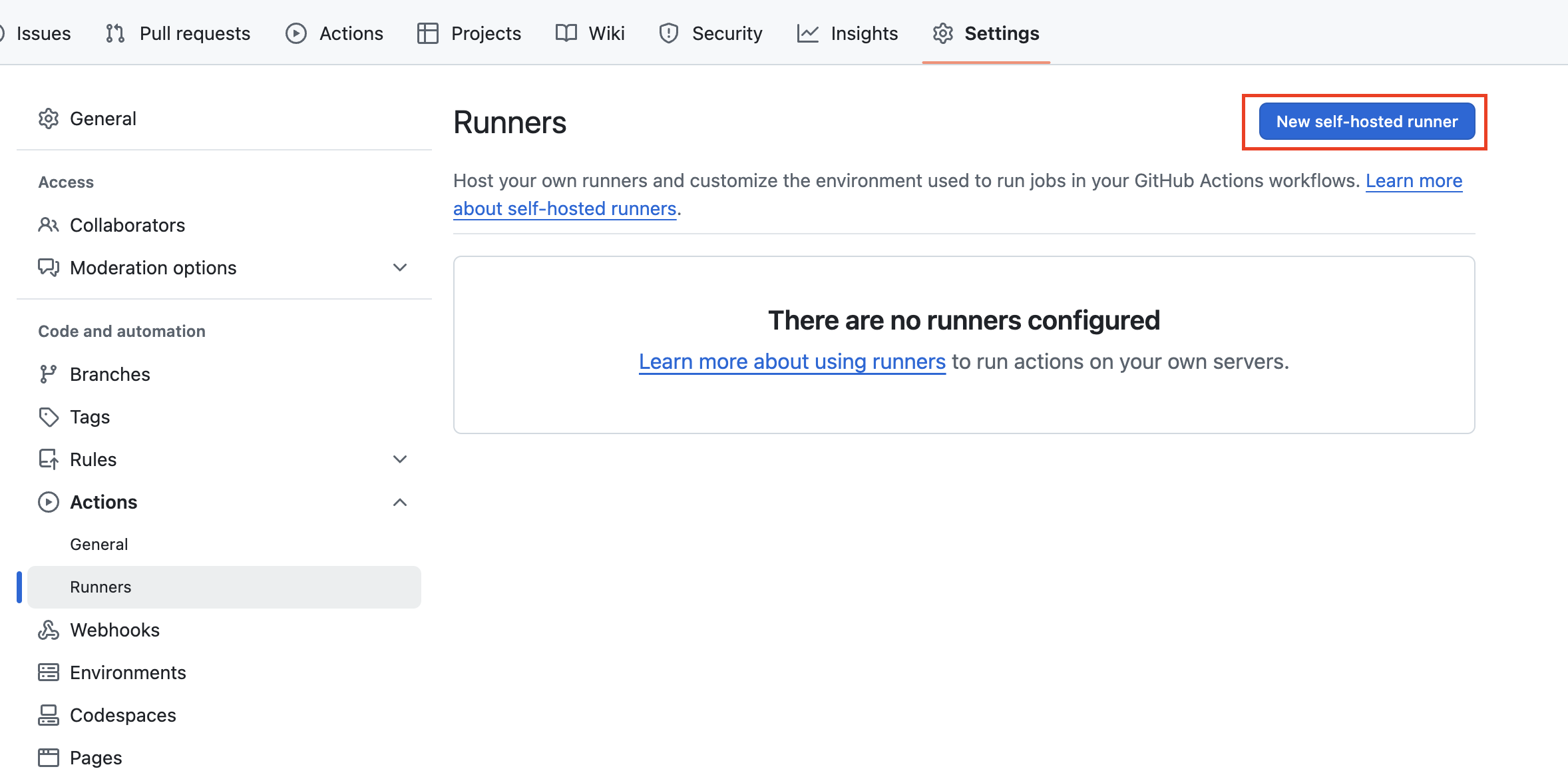Screen dimensions: 1568x783
Task: Expand the Rules section chevron
Action: (x=399, y=459)
